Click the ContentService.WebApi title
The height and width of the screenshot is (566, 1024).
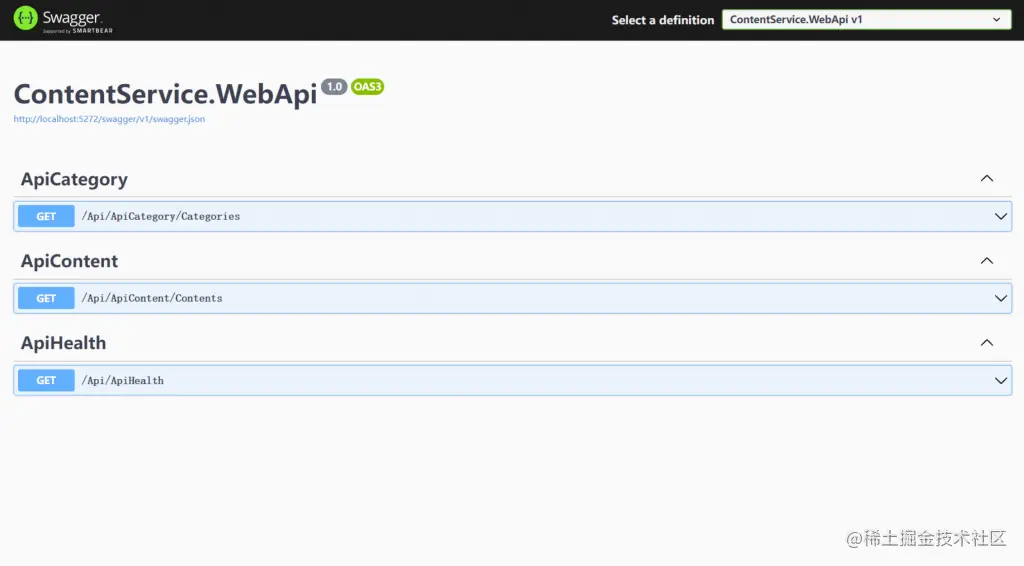(x=165, y=94)
